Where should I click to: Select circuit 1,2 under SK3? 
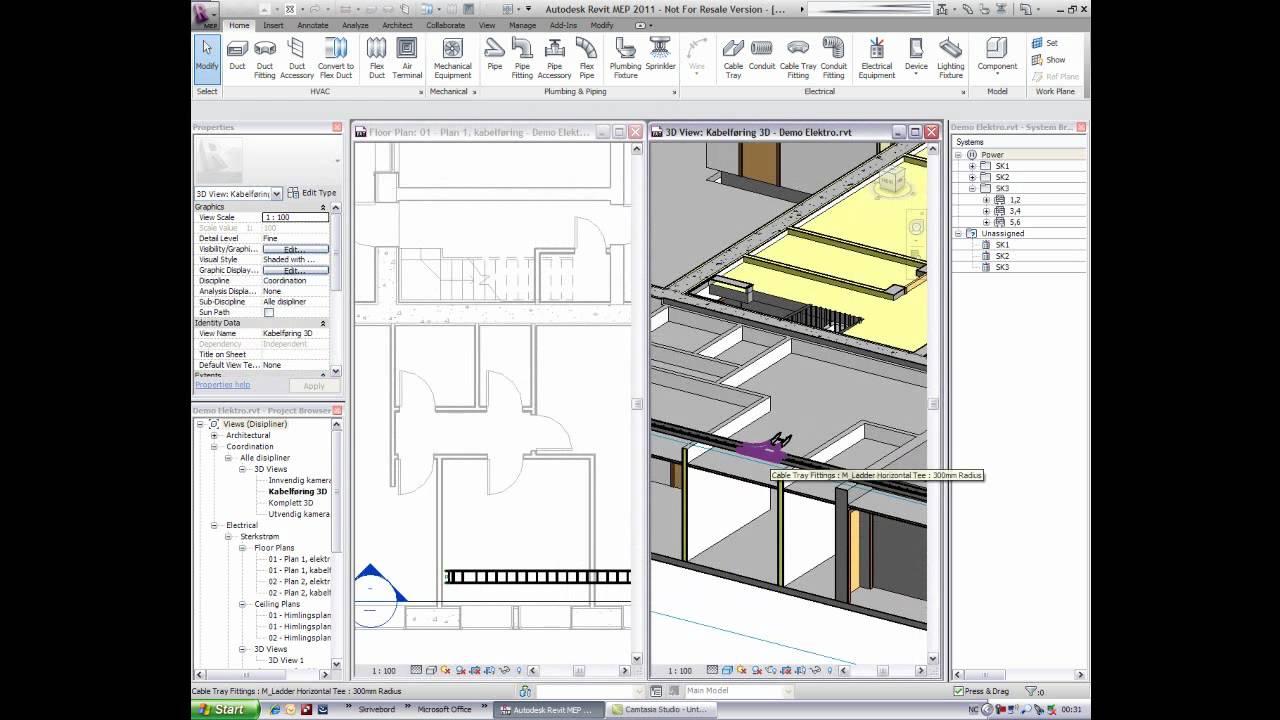pyautogui.click(x=1015, y=200)
